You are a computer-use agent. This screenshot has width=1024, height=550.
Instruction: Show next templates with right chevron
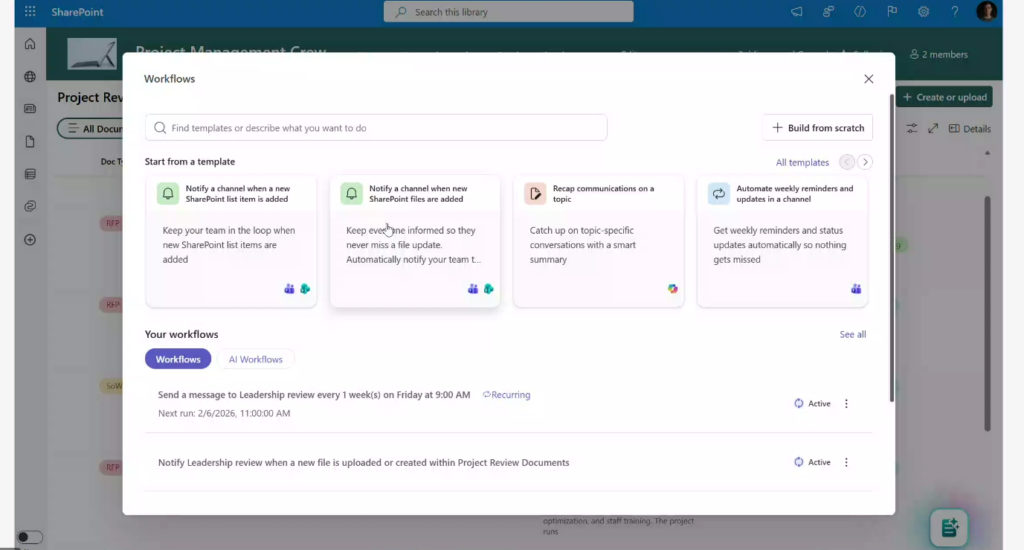click(865, 162)
